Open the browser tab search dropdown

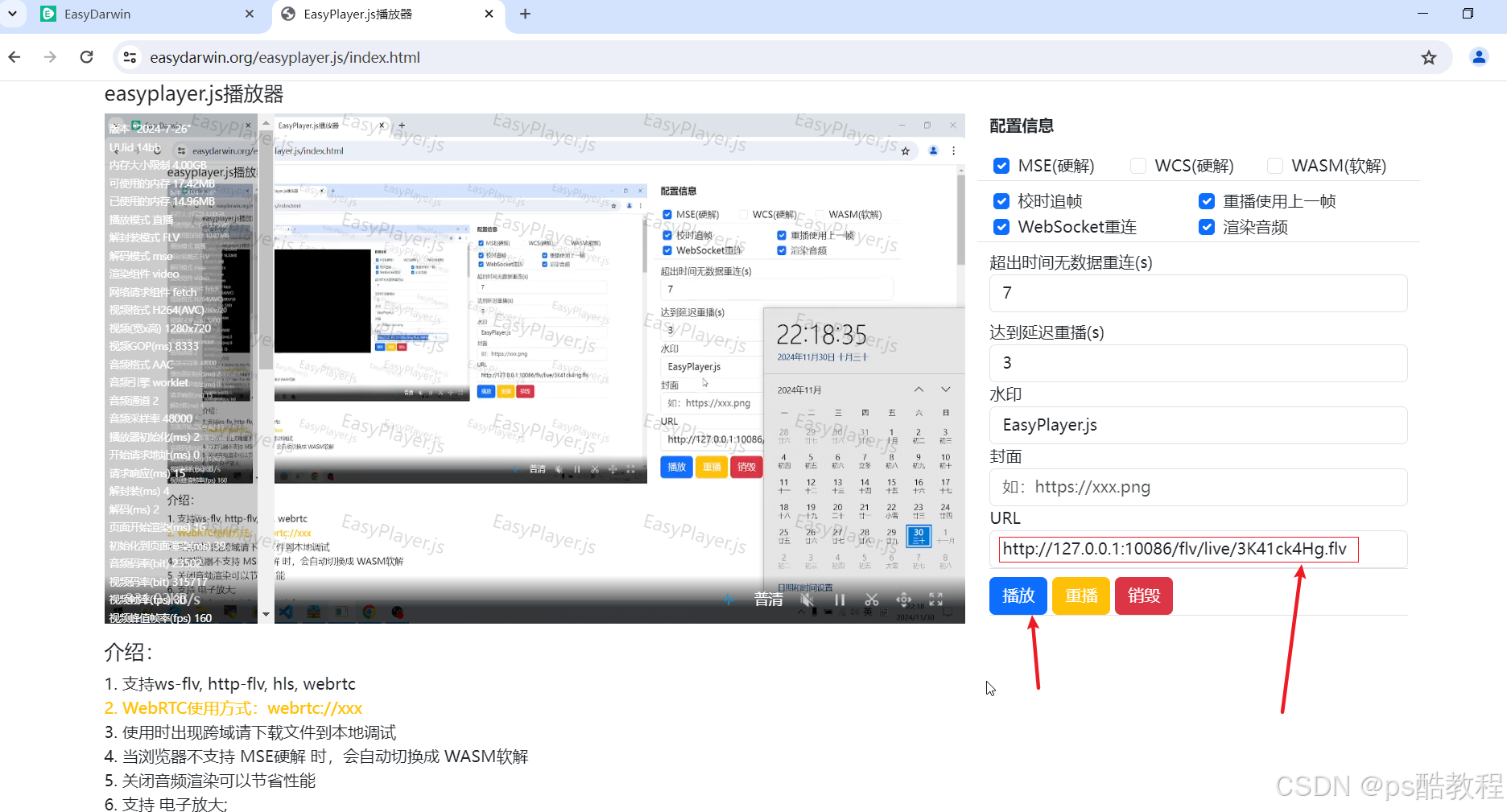[x=12, y=14]
